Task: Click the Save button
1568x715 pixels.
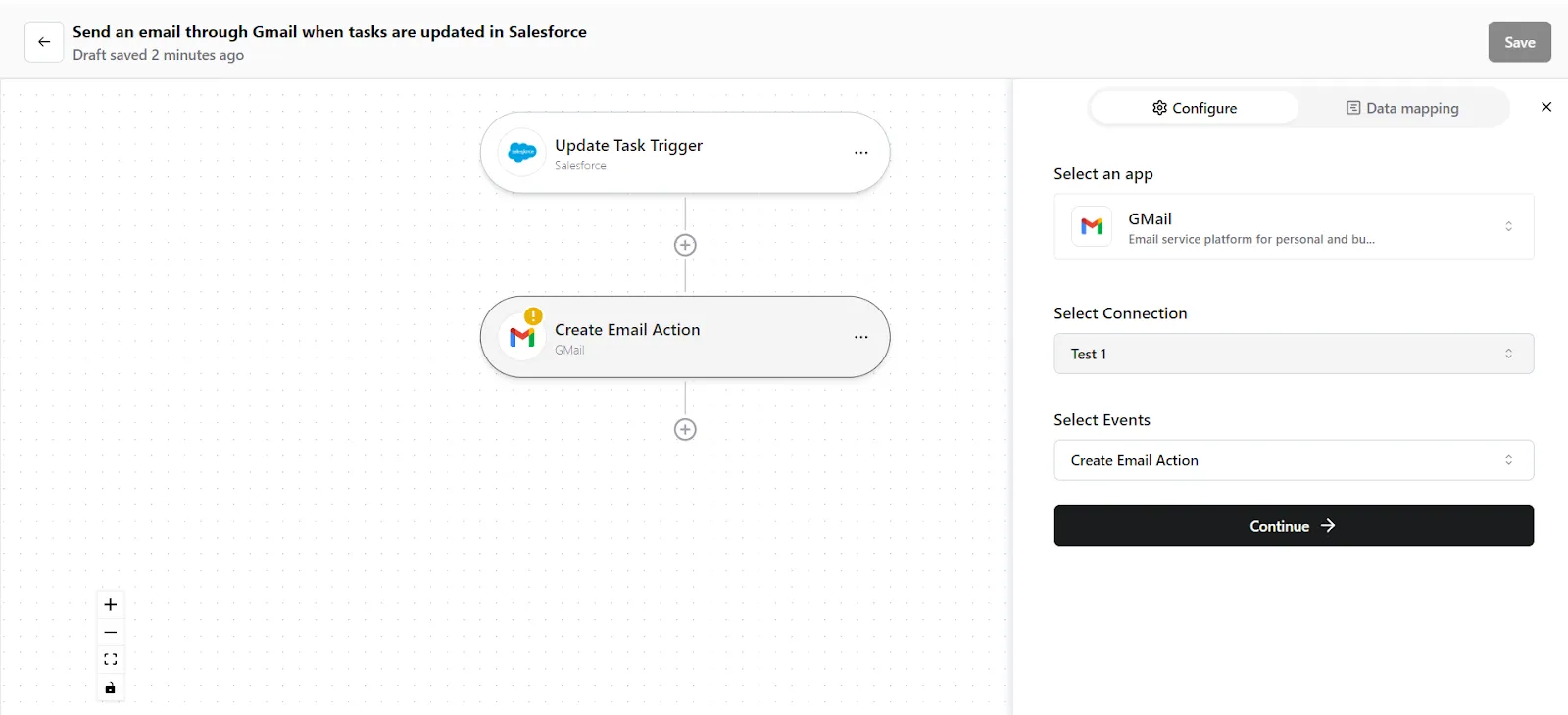Action: pyautogui.click(x=1519, y=42)
